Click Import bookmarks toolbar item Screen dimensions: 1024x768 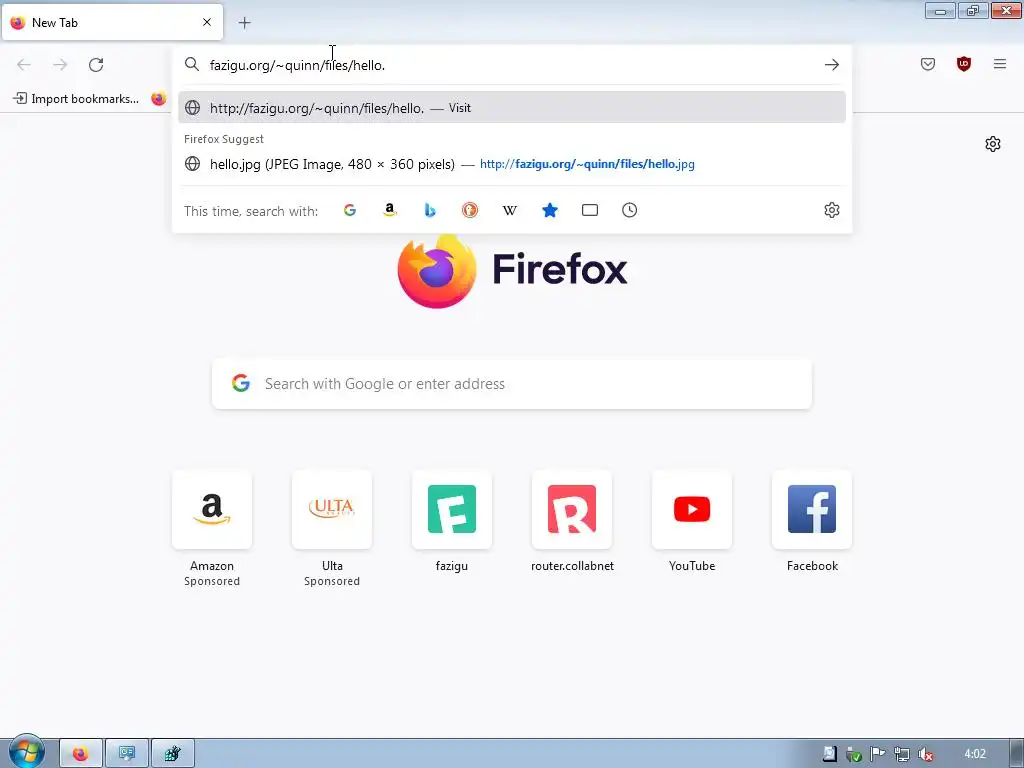(76, 99)
